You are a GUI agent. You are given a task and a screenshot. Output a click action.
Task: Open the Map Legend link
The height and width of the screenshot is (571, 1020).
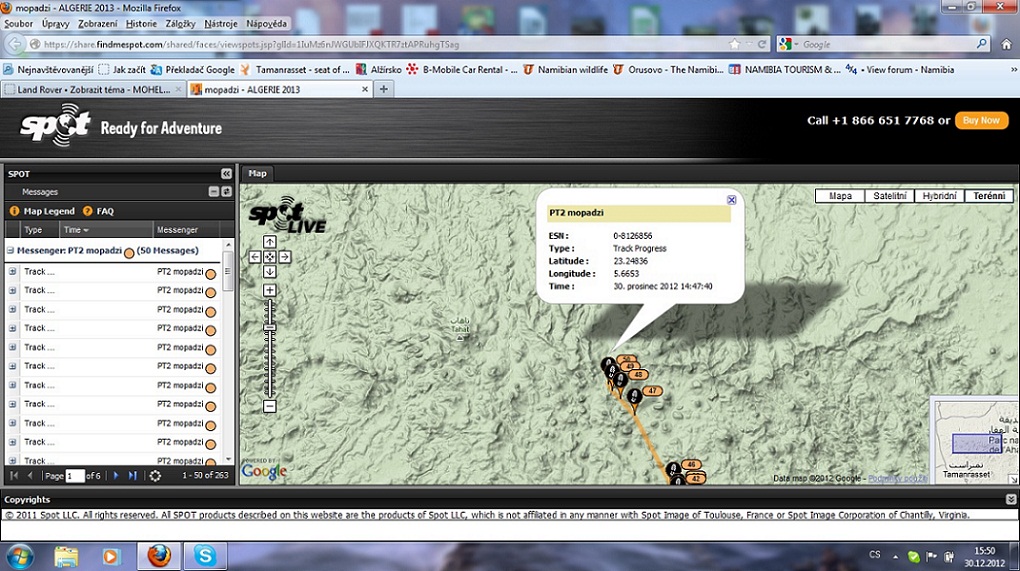[x=48, y=211]
